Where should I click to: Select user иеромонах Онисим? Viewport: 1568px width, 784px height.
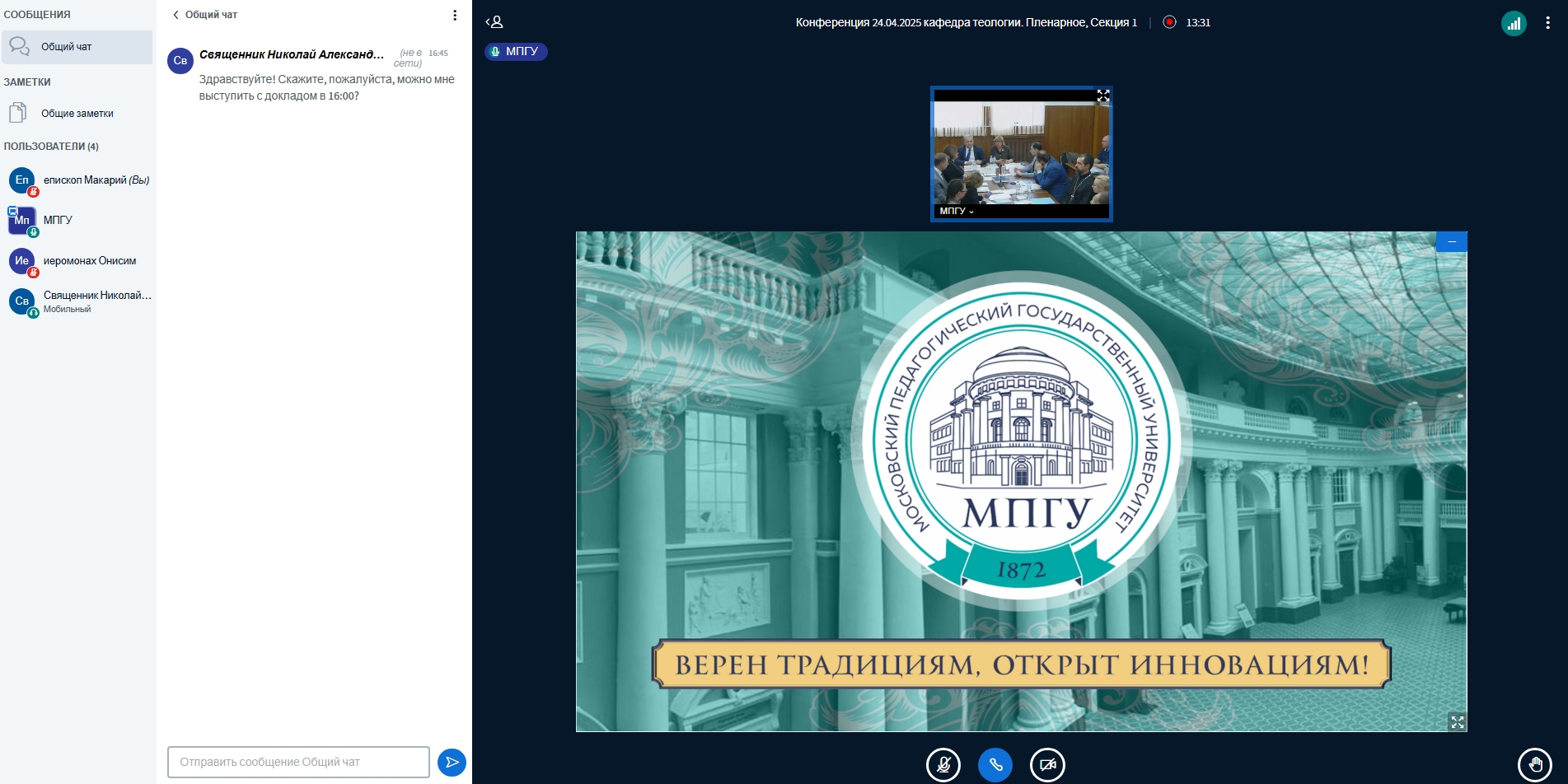78,261
